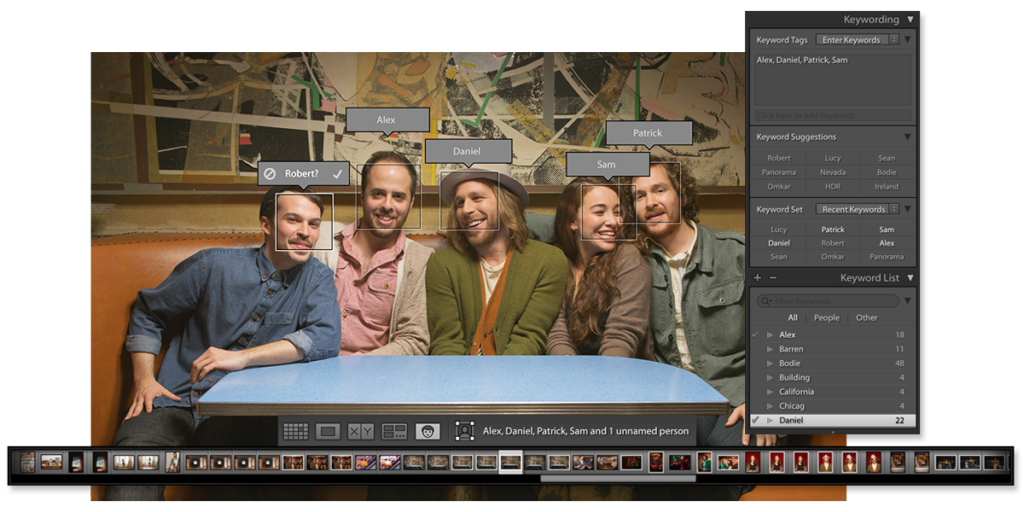Switch to Grid view in toolbar

(x=295, y=432)
